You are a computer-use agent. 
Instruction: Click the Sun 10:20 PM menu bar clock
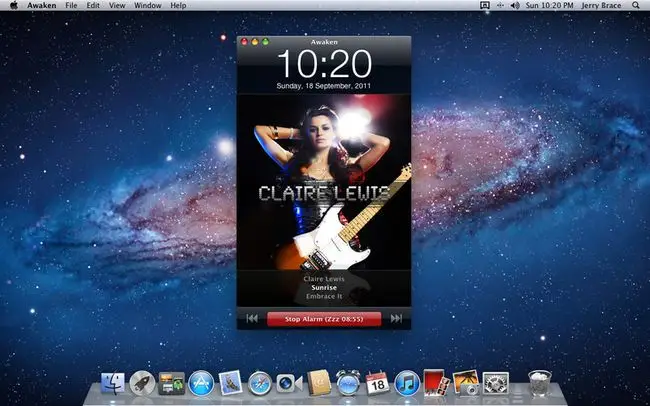click(550, 5)
